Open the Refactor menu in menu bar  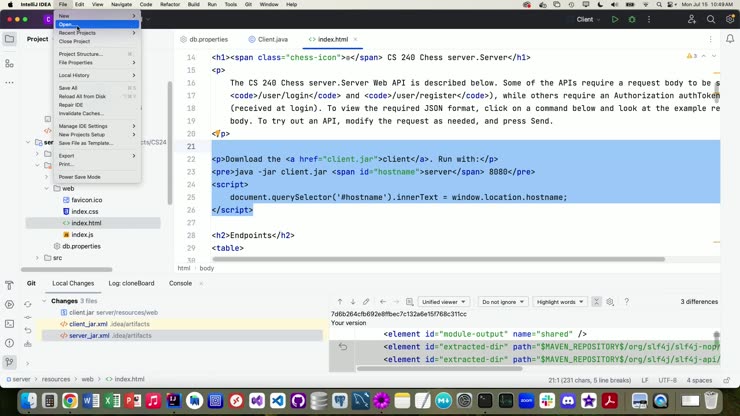point(170,4)
